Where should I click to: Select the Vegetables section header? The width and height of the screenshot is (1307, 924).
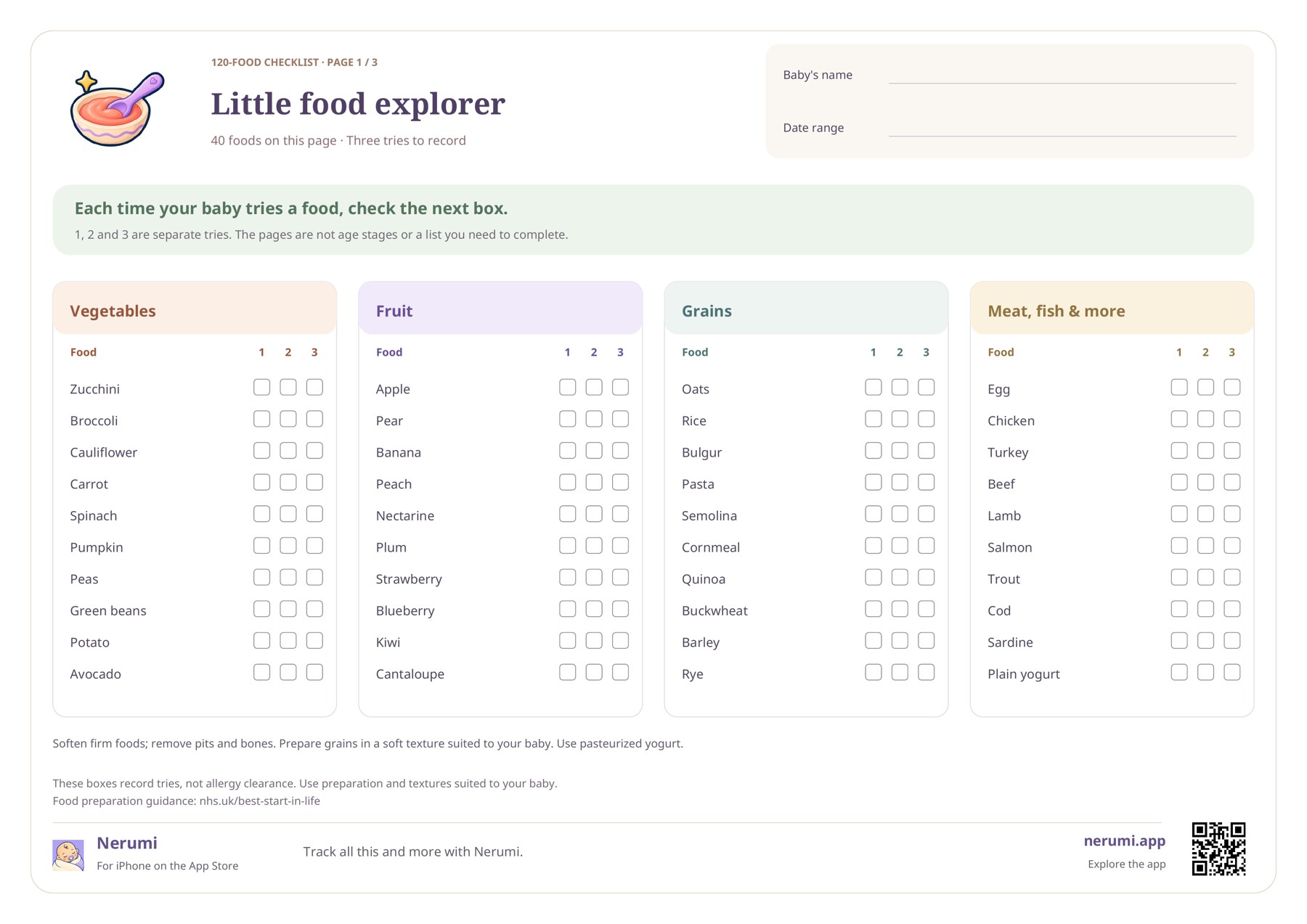pyautogui.click(x=195, y=308)
